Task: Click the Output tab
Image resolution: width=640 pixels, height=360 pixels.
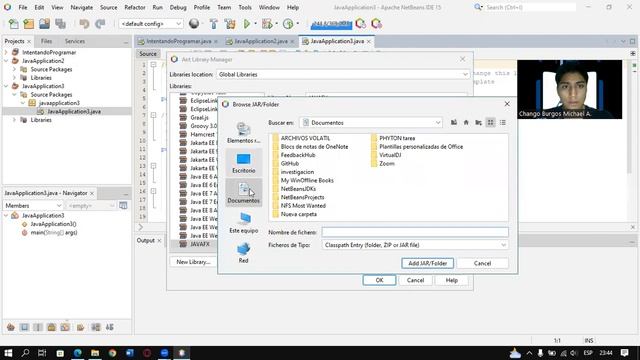Action: pyautogui.click(x=146, y=241)
